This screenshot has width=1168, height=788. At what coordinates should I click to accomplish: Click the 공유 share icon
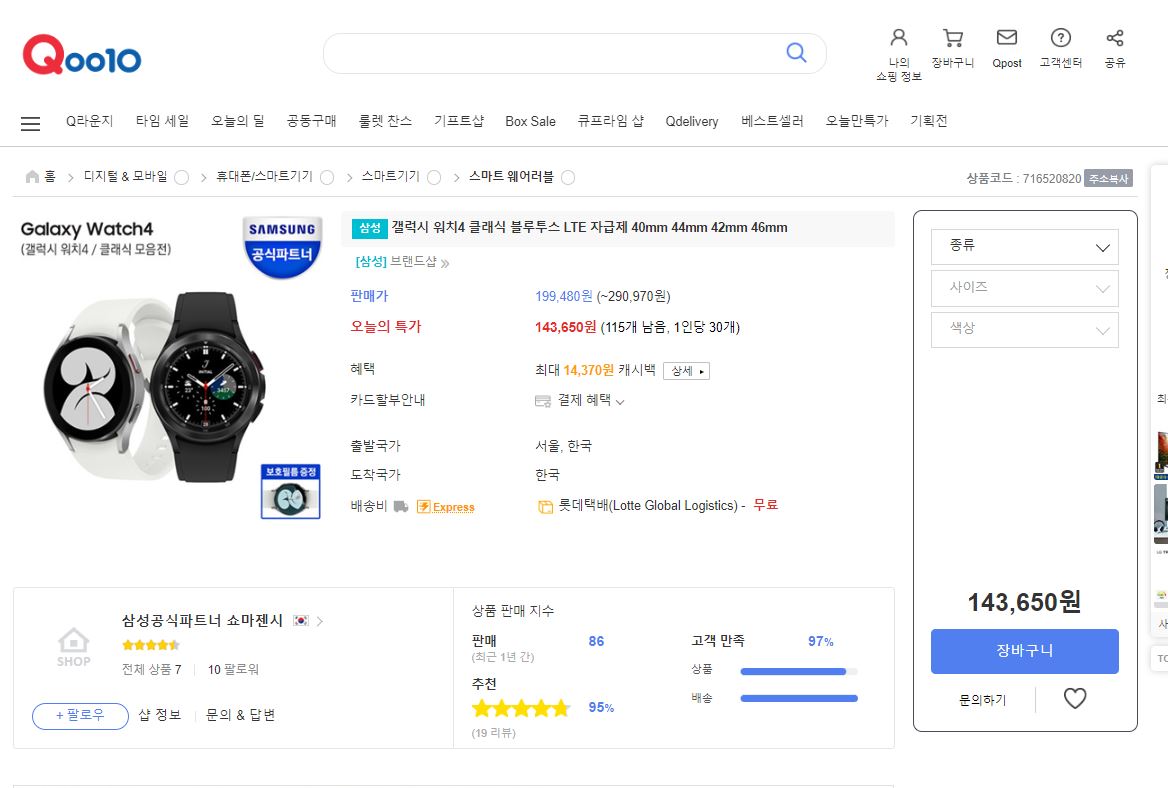click(1115, 37)
